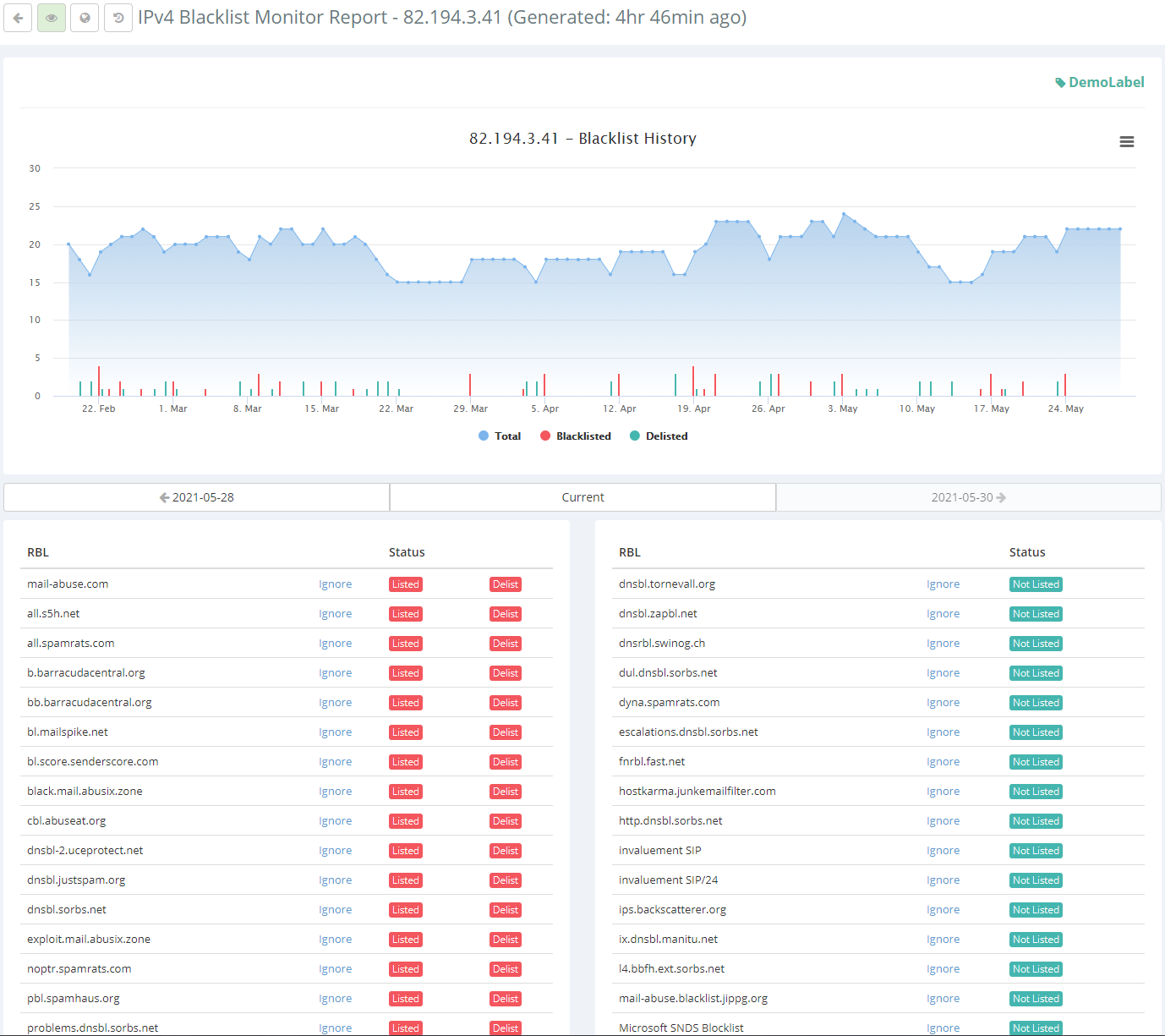Click Ignore link for cbl.abuseat.org
Viewport: 1165px width, 1036px height.
[x=335, y=821]
